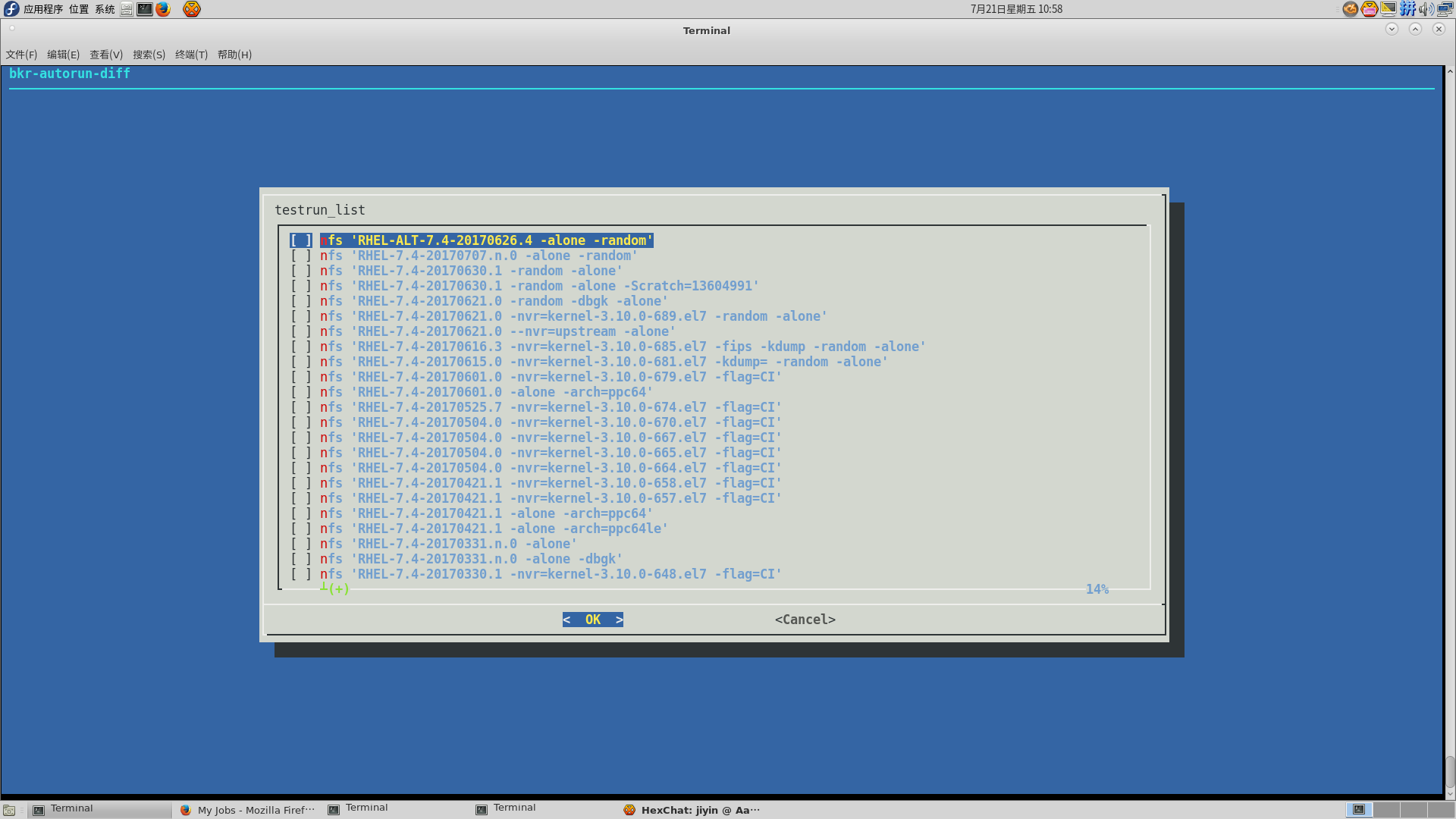Click the terminal vertical scrollbar thumb
The width and height of the screenshot is (1456, 819).
click(1449, 771)
